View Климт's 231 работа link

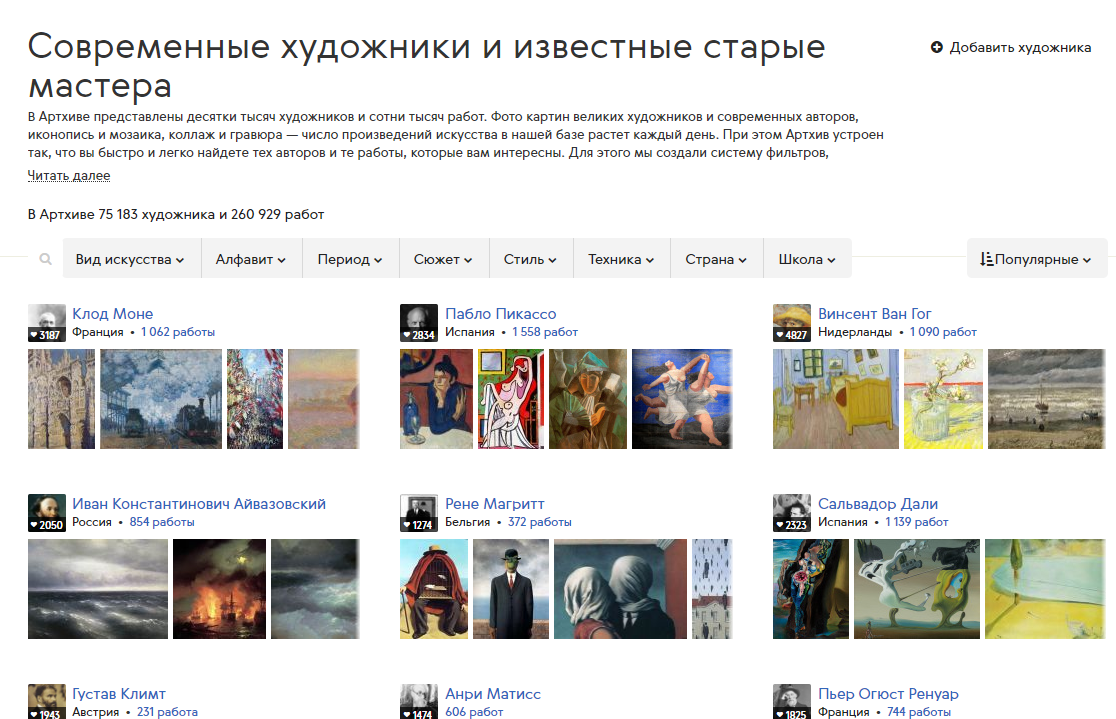(x=167, y=712)
